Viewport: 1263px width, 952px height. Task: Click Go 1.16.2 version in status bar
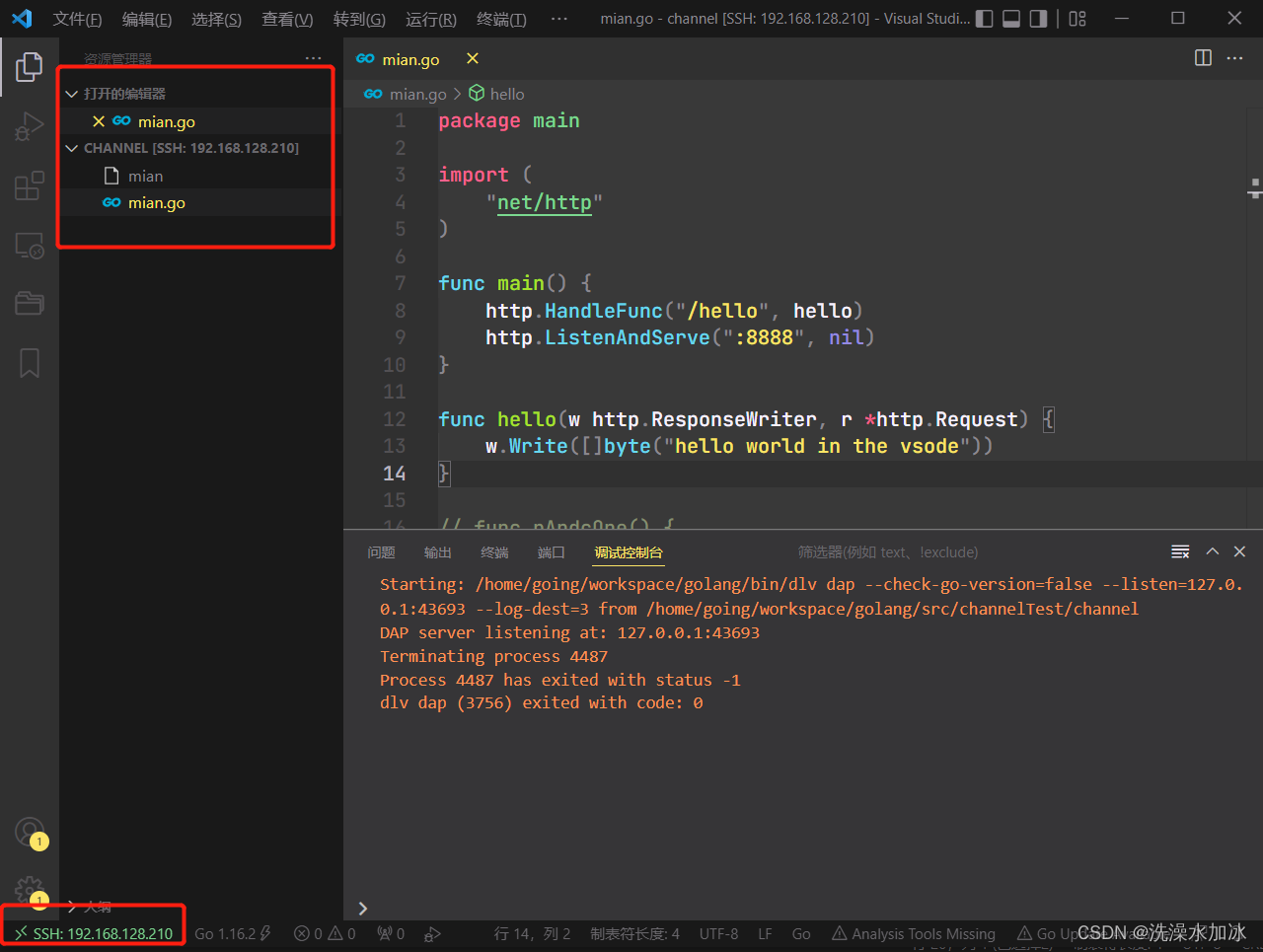click(233, 933)
